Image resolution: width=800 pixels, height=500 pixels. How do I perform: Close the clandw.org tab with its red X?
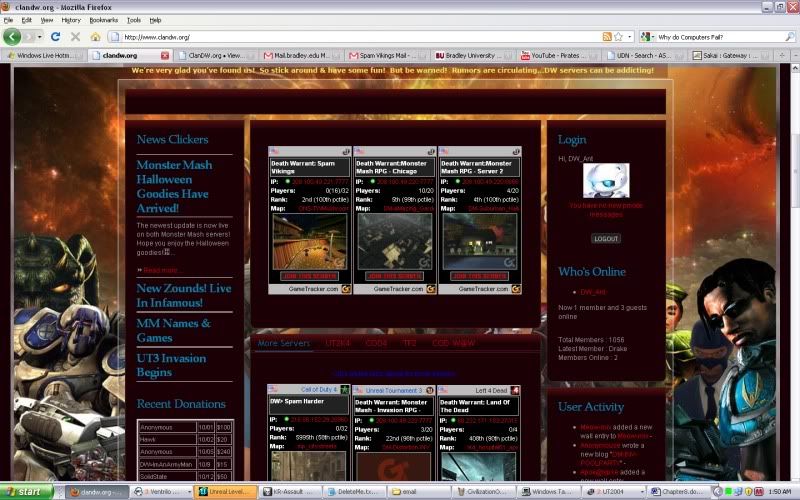pos(165,55)
